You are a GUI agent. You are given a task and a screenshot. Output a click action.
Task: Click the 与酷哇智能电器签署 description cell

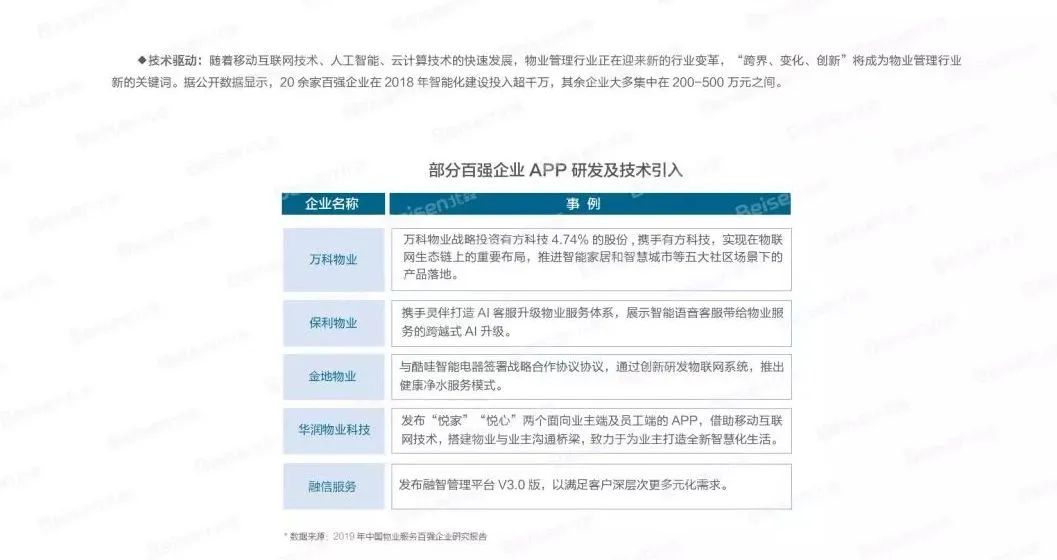[591, 377]
